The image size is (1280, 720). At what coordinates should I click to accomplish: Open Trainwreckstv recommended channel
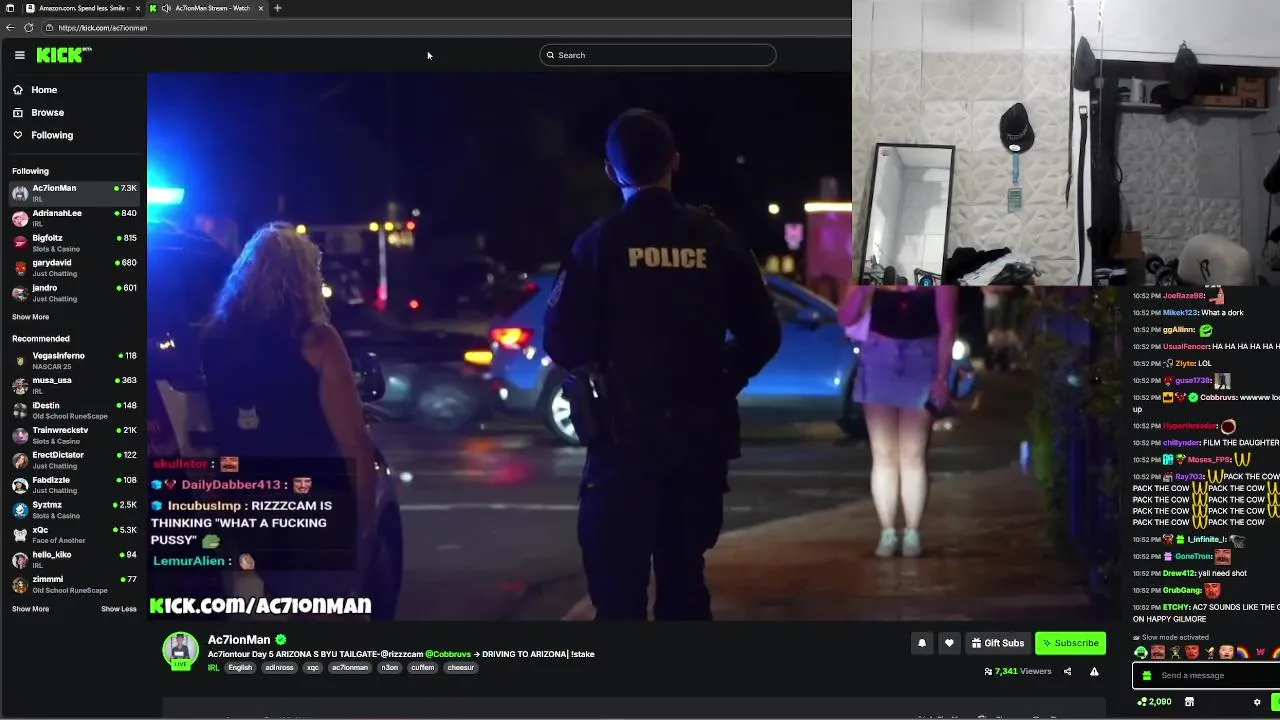(74, 435)
